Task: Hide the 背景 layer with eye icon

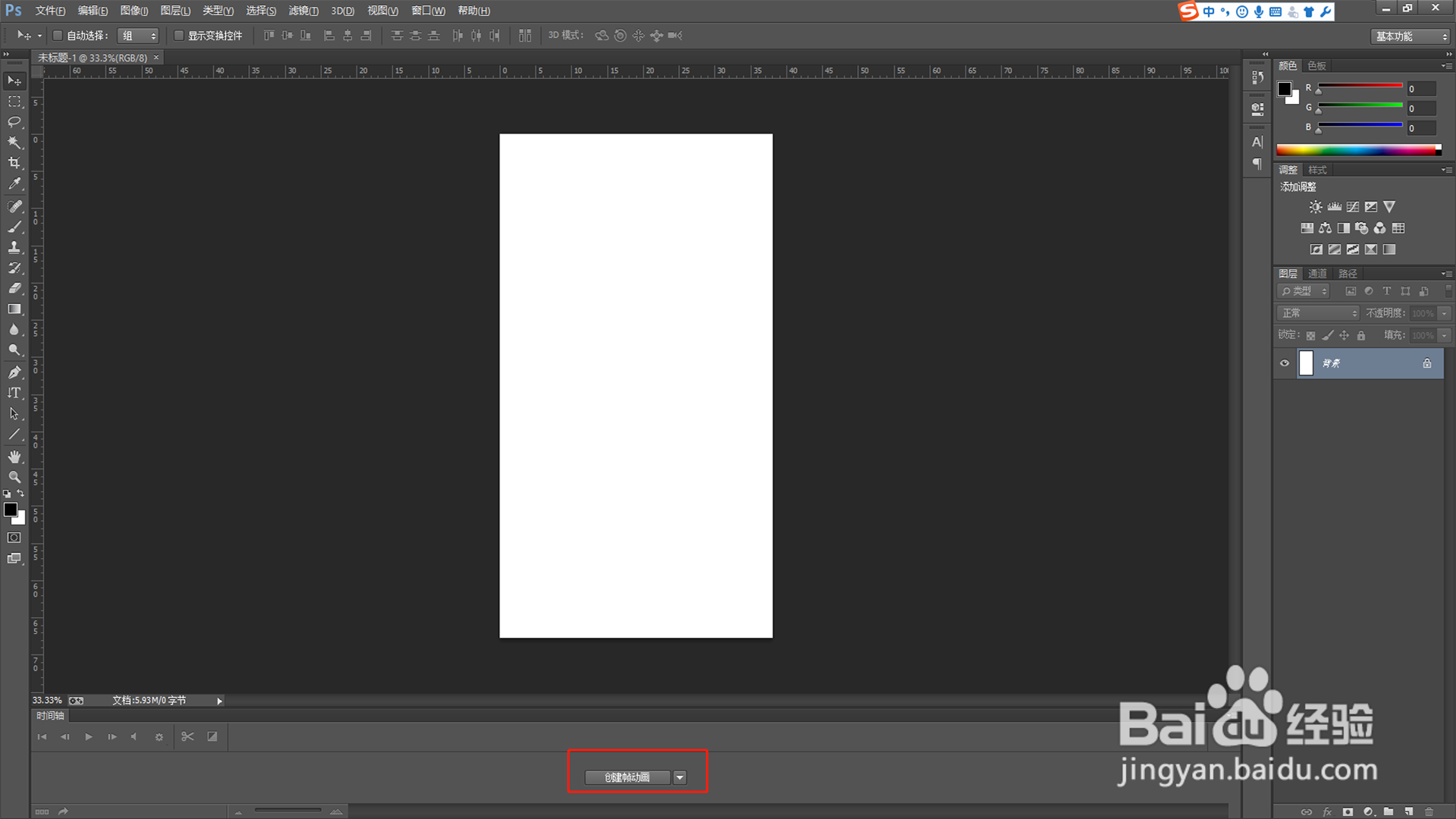Action: click(x=1285, y=363)
